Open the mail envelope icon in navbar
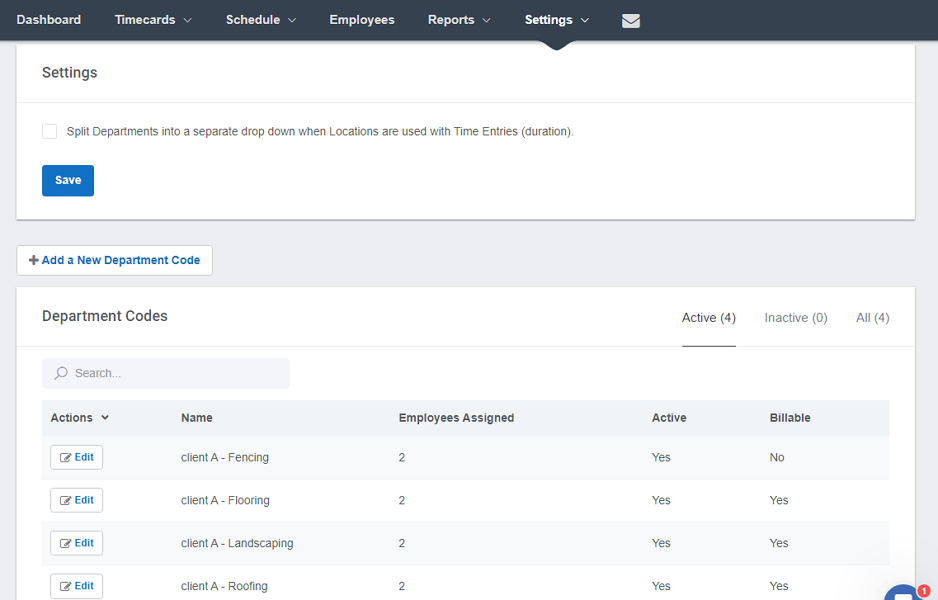Image resolution: width=938 pixels, height=600 pixels. pyautogui.click(x=630, y=20)
